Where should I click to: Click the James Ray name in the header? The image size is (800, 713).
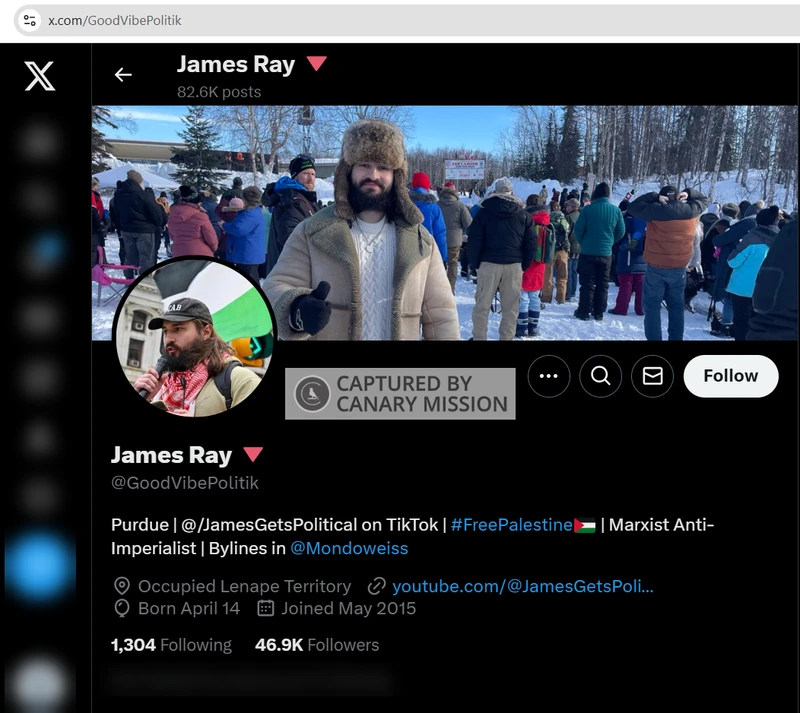[236, 65]
